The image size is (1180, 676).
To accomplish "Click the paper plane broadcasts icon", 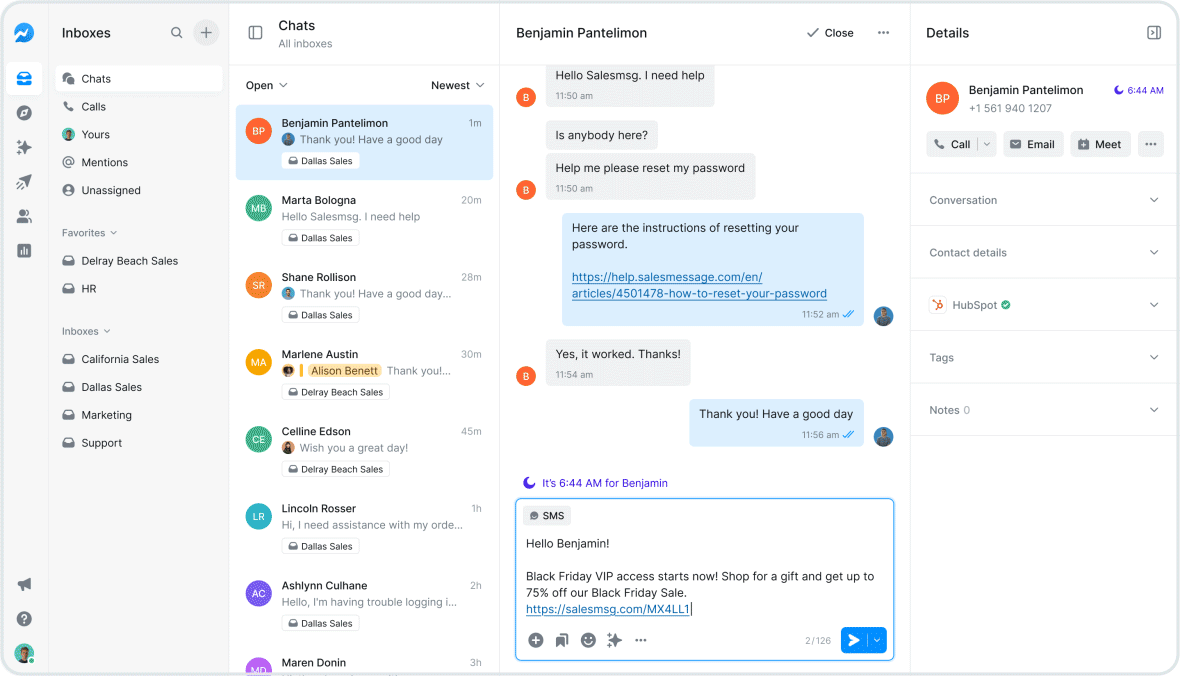I will click(x=24, y=181).
